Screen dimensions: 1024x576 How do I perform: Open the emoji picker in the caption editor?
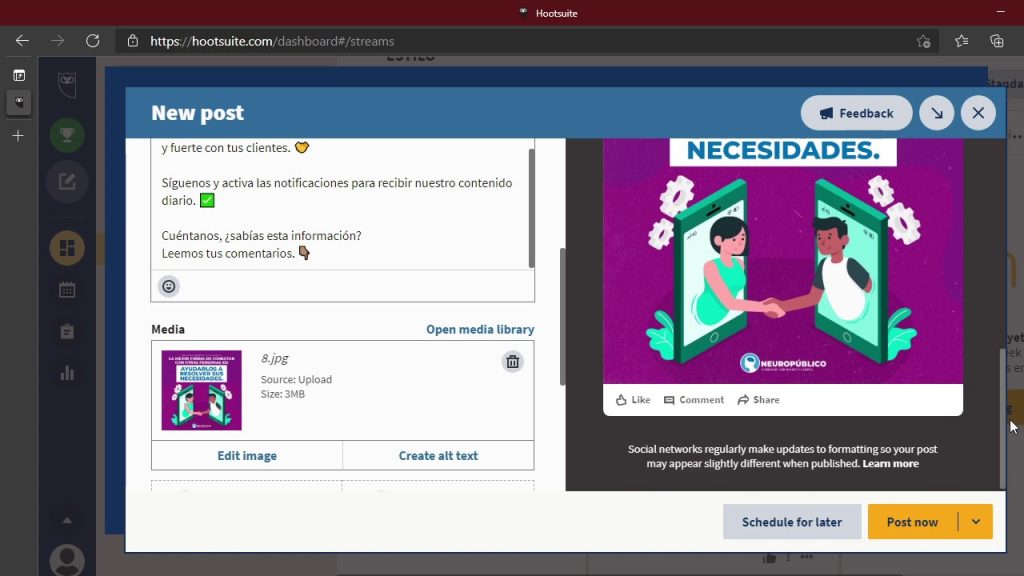click(168, 286)
